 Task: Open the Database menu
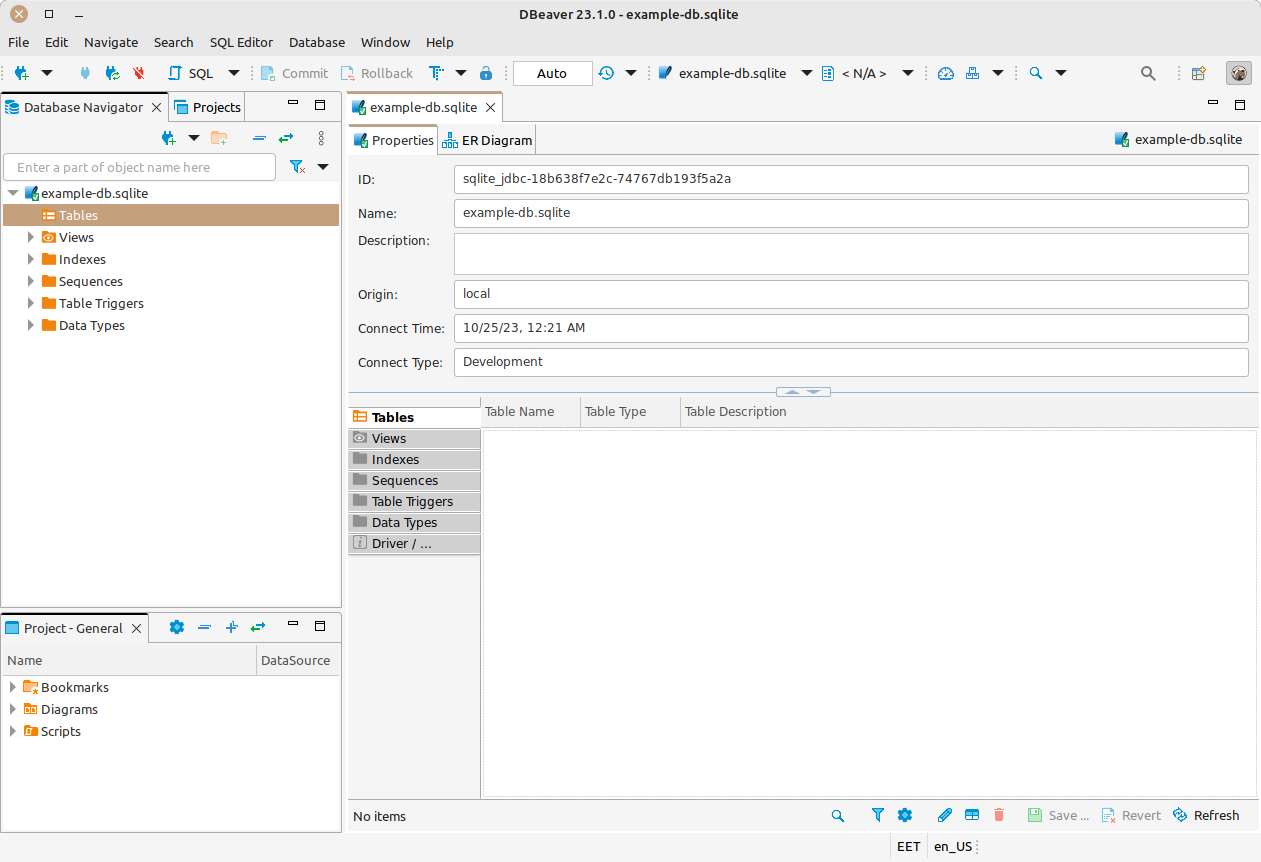pyautogui.click(x=316, y=42)
